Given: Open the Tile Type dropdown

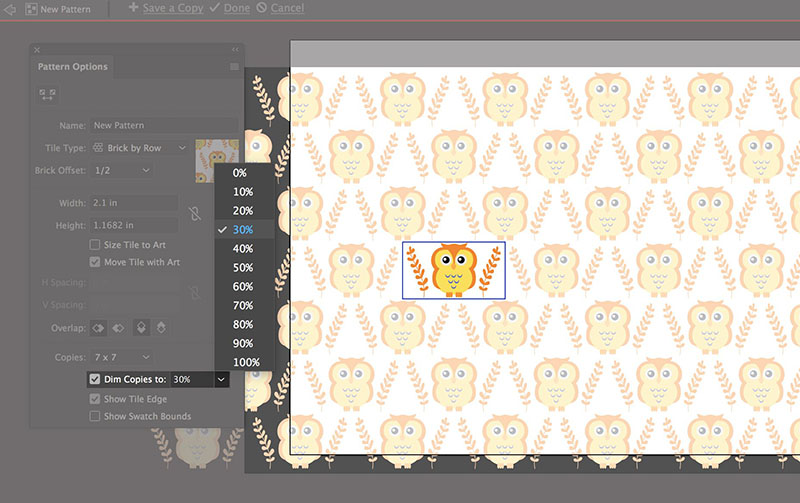Looking at the screenshot, I should 140,148.
